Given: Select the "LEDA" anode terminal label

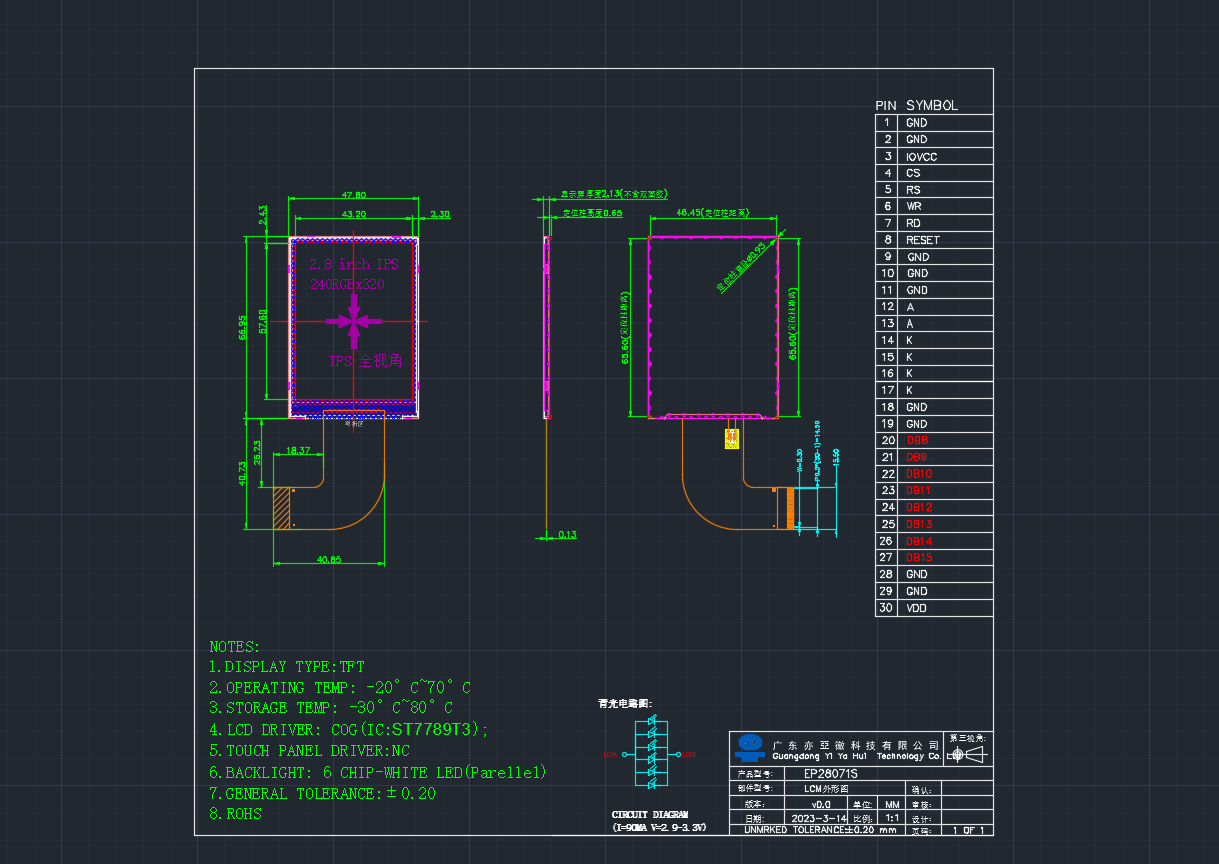Looking at the screenshot, I should [x=610, y=755].
